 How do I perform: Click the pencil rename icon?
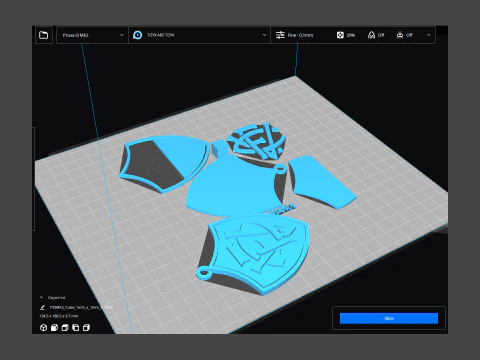(42, 307)
